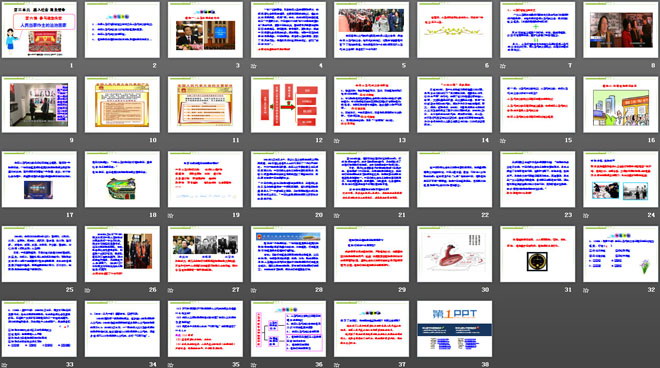Select slide 10 yellow bordered thumbnail
The width and height of the screenshot is (660, 368).
[x=122, y=104]
